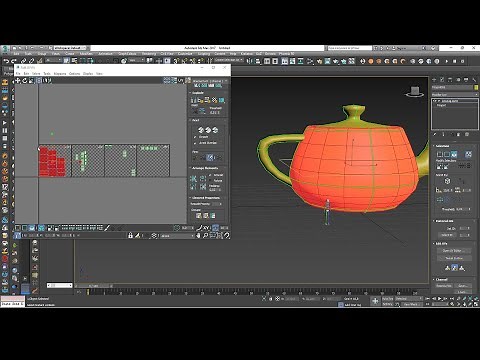The height and width of the screenshot is (360, 480).
Task: Open the Mapping menu in Edit UVWs window
Action: (x=60, y=73)
